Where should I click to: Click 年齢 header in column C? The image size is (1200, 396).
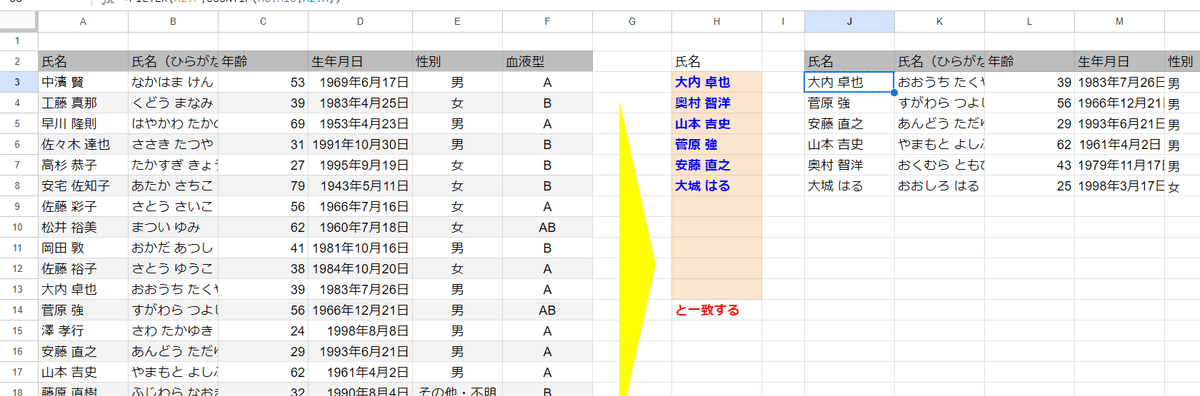pyautogui.click(x=263, y=61)
